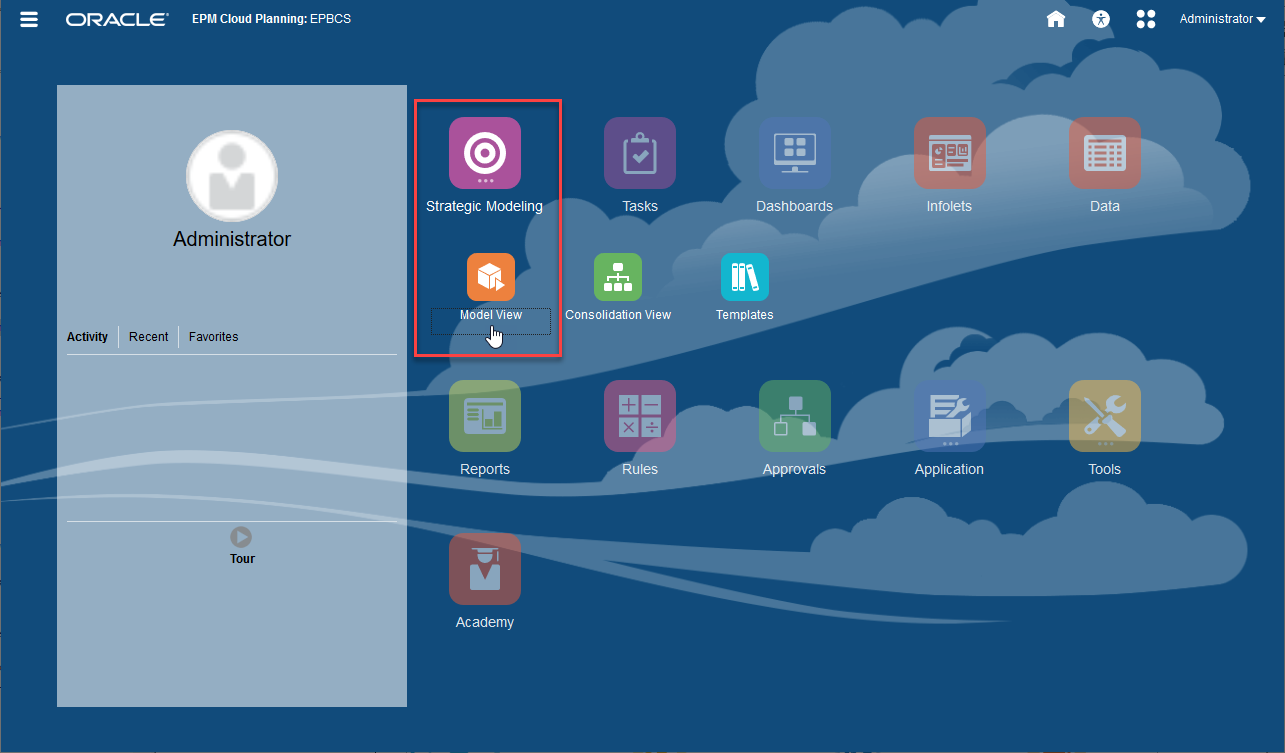Image resolution: width=1285 pixels, height=753 pixels.
Task: Click the Model View label
Action: click(x=491, y=315)
